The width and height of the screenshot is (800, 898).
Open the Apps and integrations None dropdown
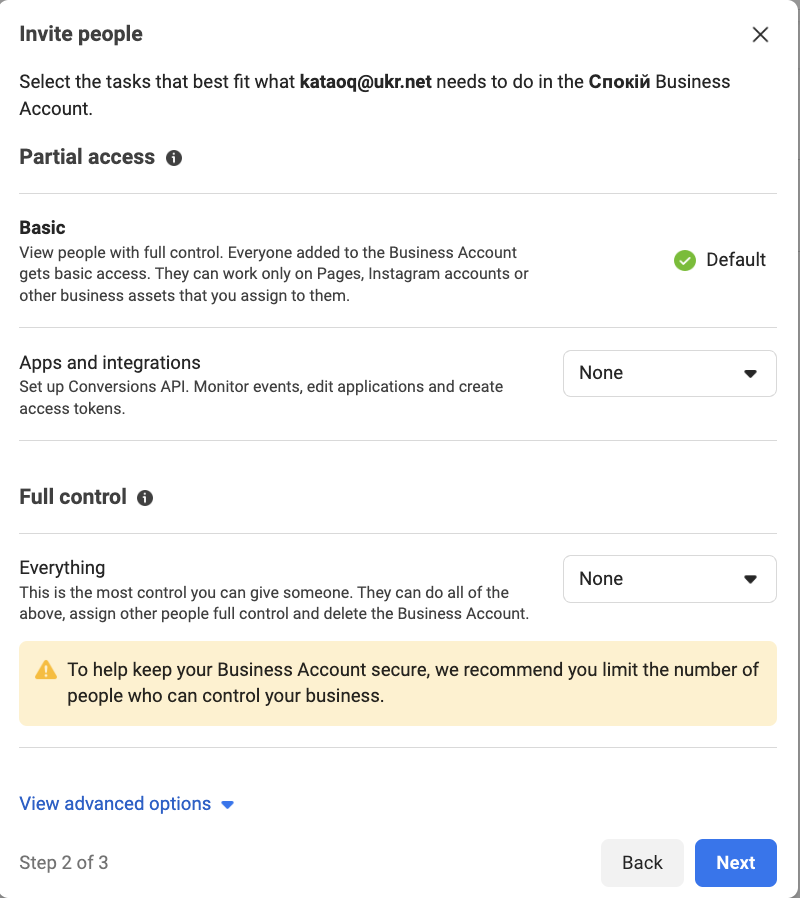tap(669, 373)
